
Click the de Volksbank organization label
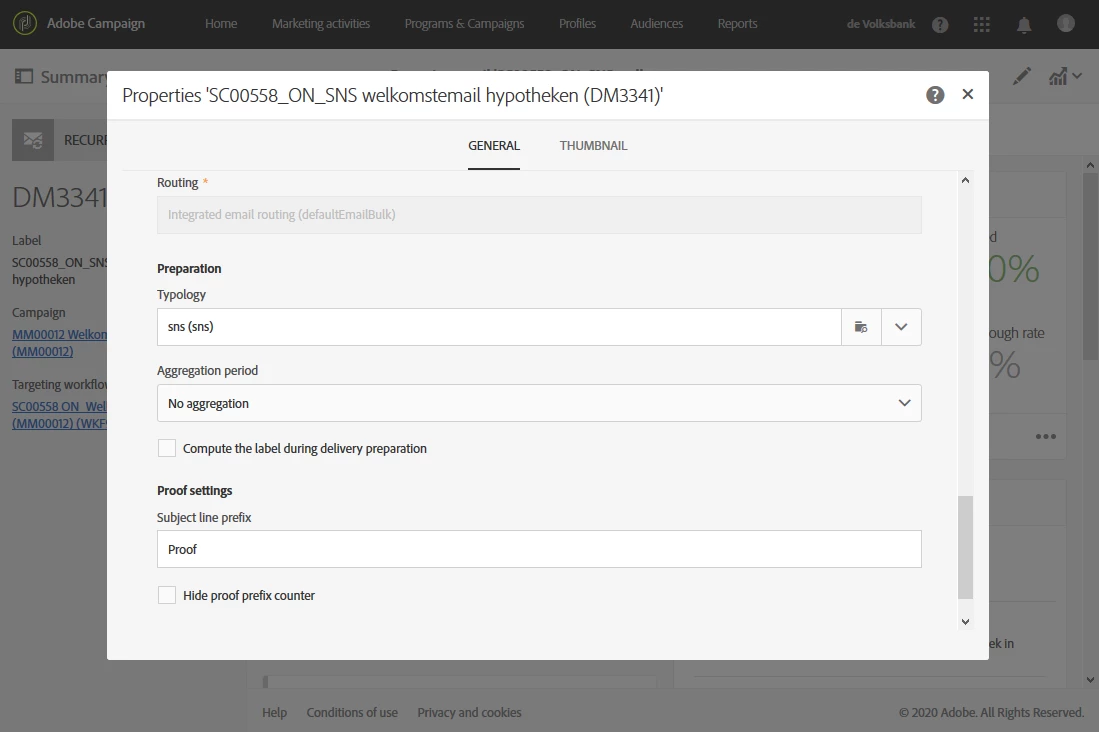(880, 24)
